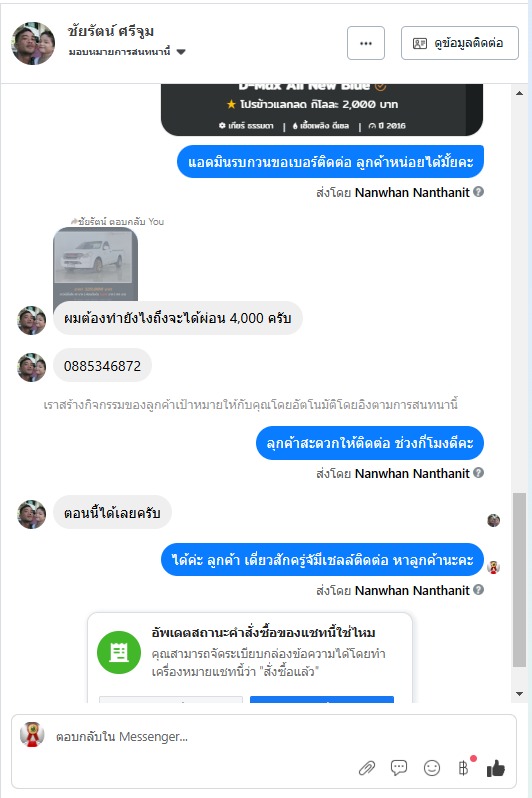Click scrollbar down arrow in chat
This screenshot has width=532, height=798.
pyautogui.click(x=519, y=694)
